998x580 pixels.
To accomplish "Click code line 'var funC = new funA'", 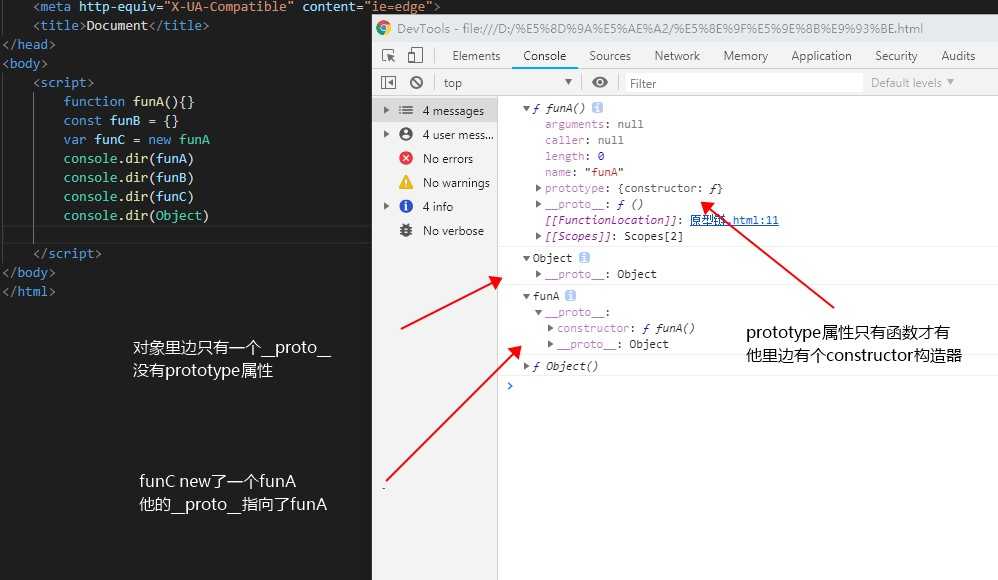I will (x=136, y=139).
